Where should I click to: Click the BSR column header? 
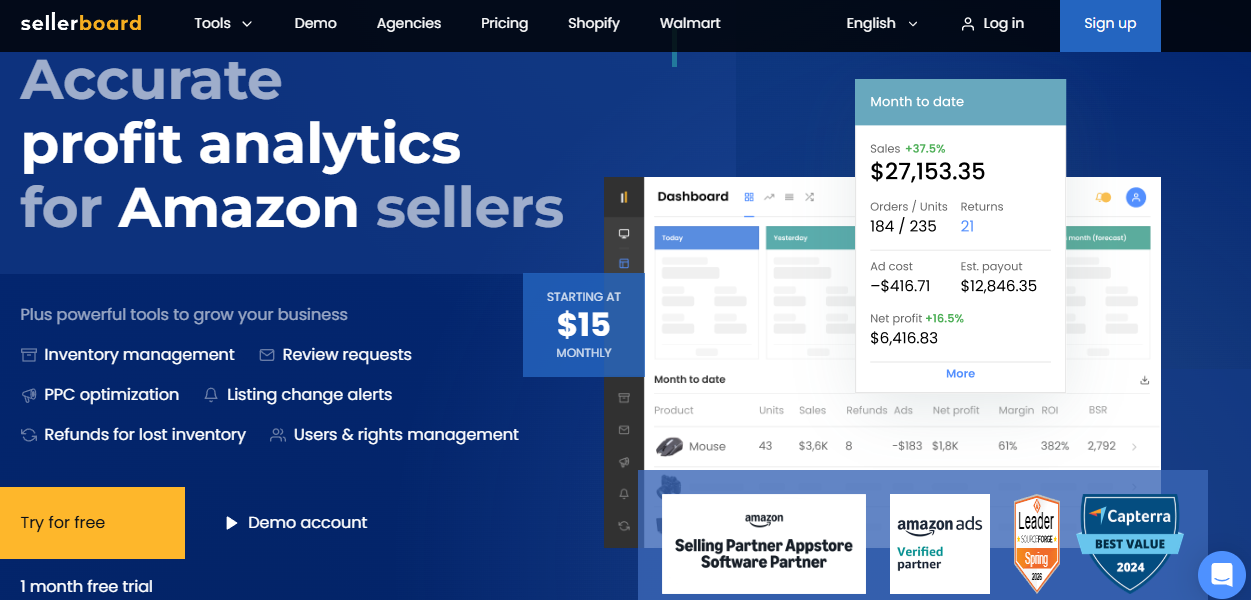point(1098,411)
